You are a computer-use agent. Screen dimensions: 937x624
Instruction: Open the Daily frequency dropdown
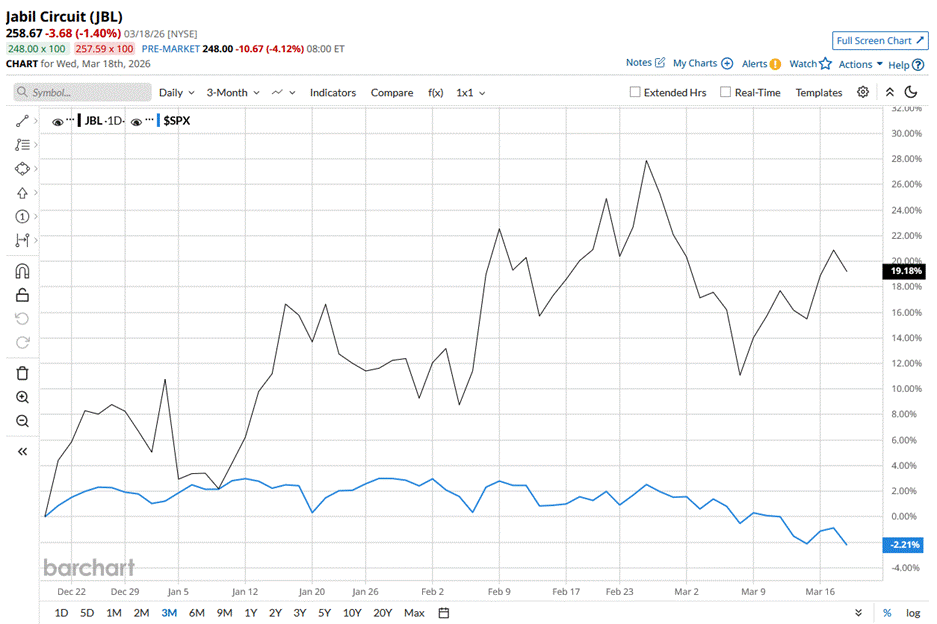[x=176, y=93]
